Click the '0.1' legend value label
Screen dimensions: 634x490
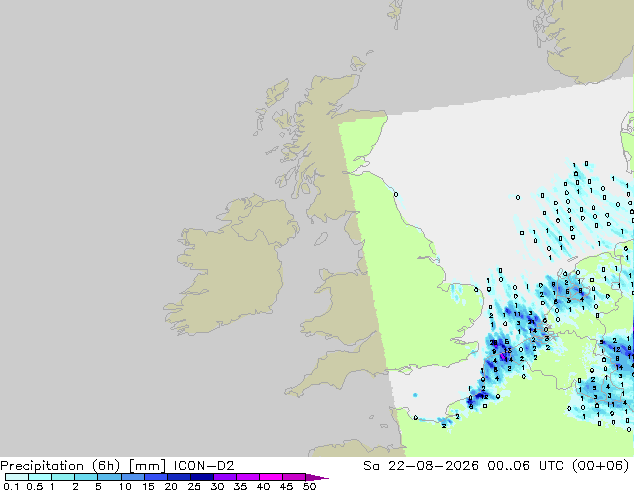pos(11,486)
